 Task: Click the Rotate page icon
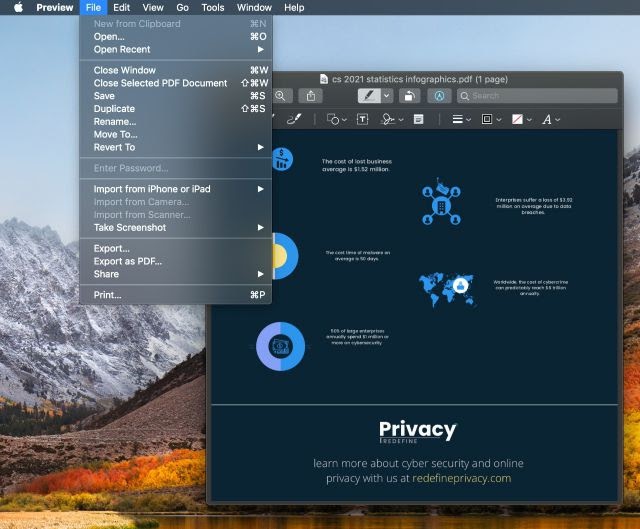408,96
